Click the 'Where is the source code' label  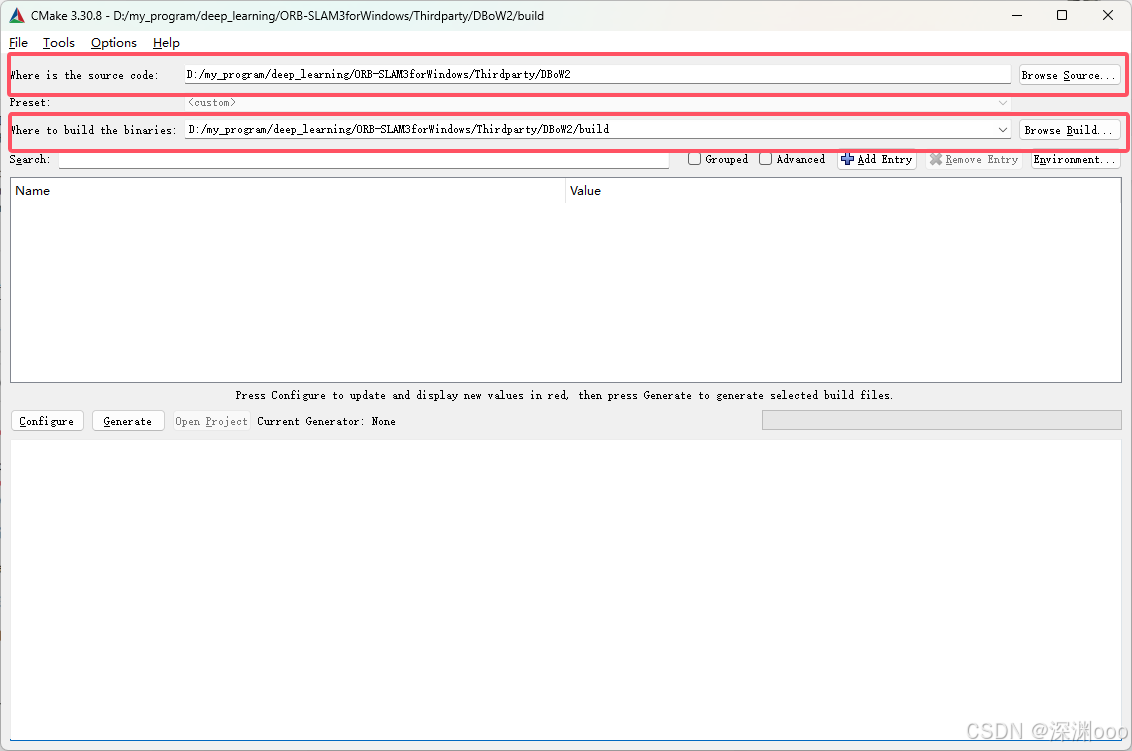click(84, 75)
